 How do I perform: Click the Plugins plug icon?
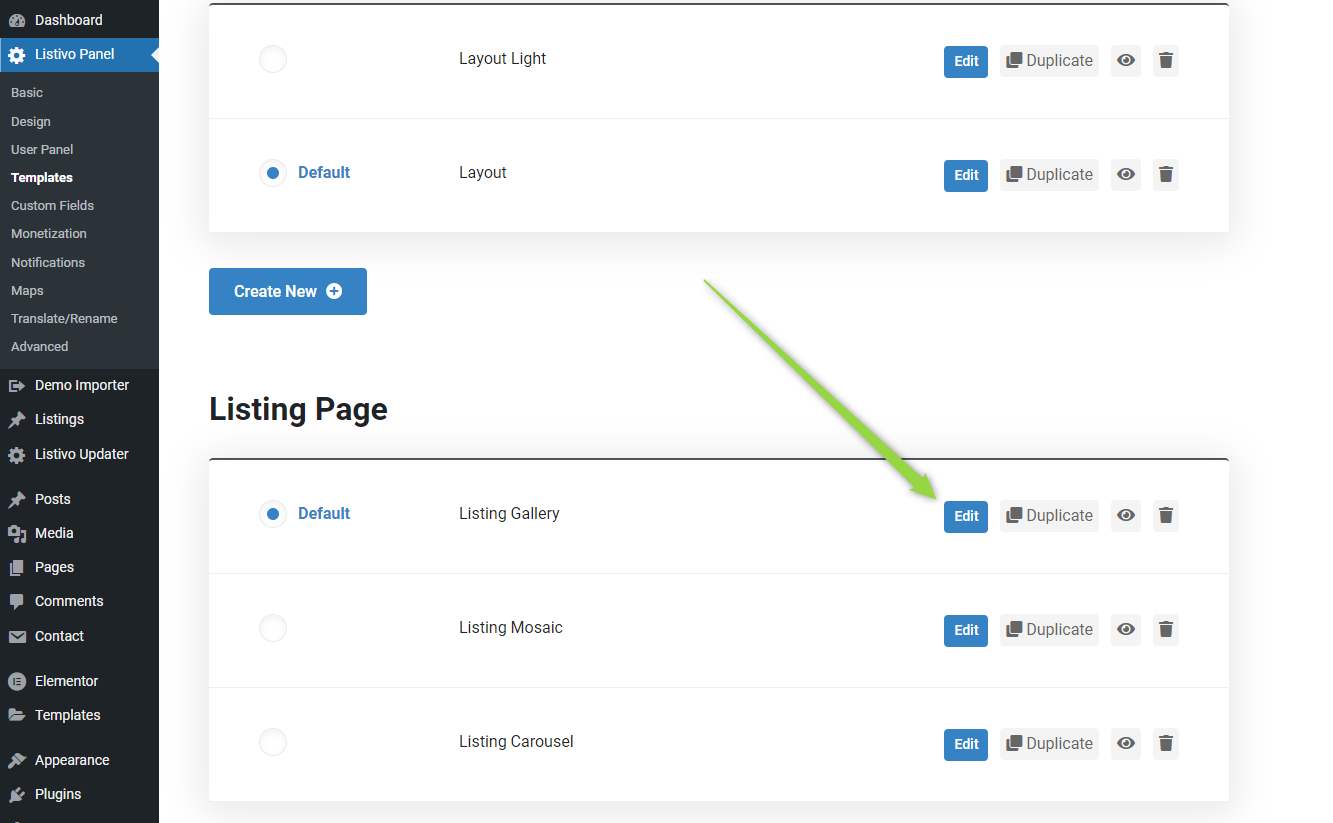(17, 794)
